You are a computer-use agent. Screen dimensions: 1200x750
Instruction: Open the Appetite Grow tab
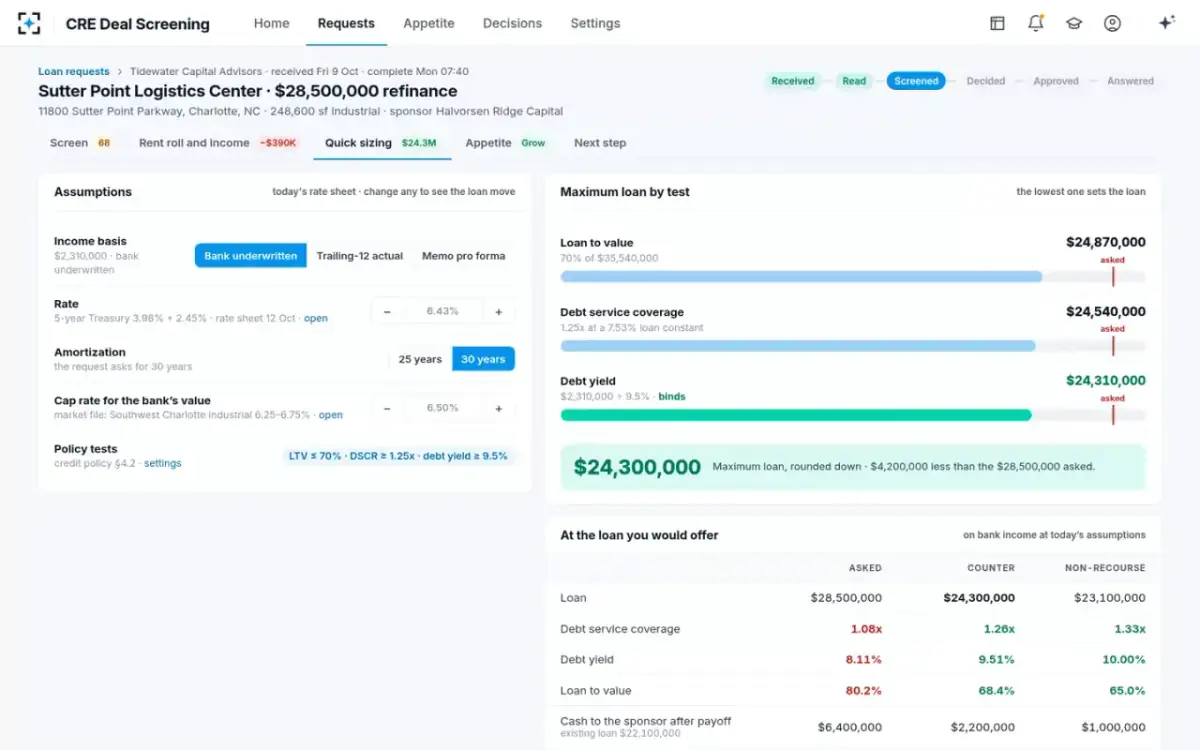(507, 143)
